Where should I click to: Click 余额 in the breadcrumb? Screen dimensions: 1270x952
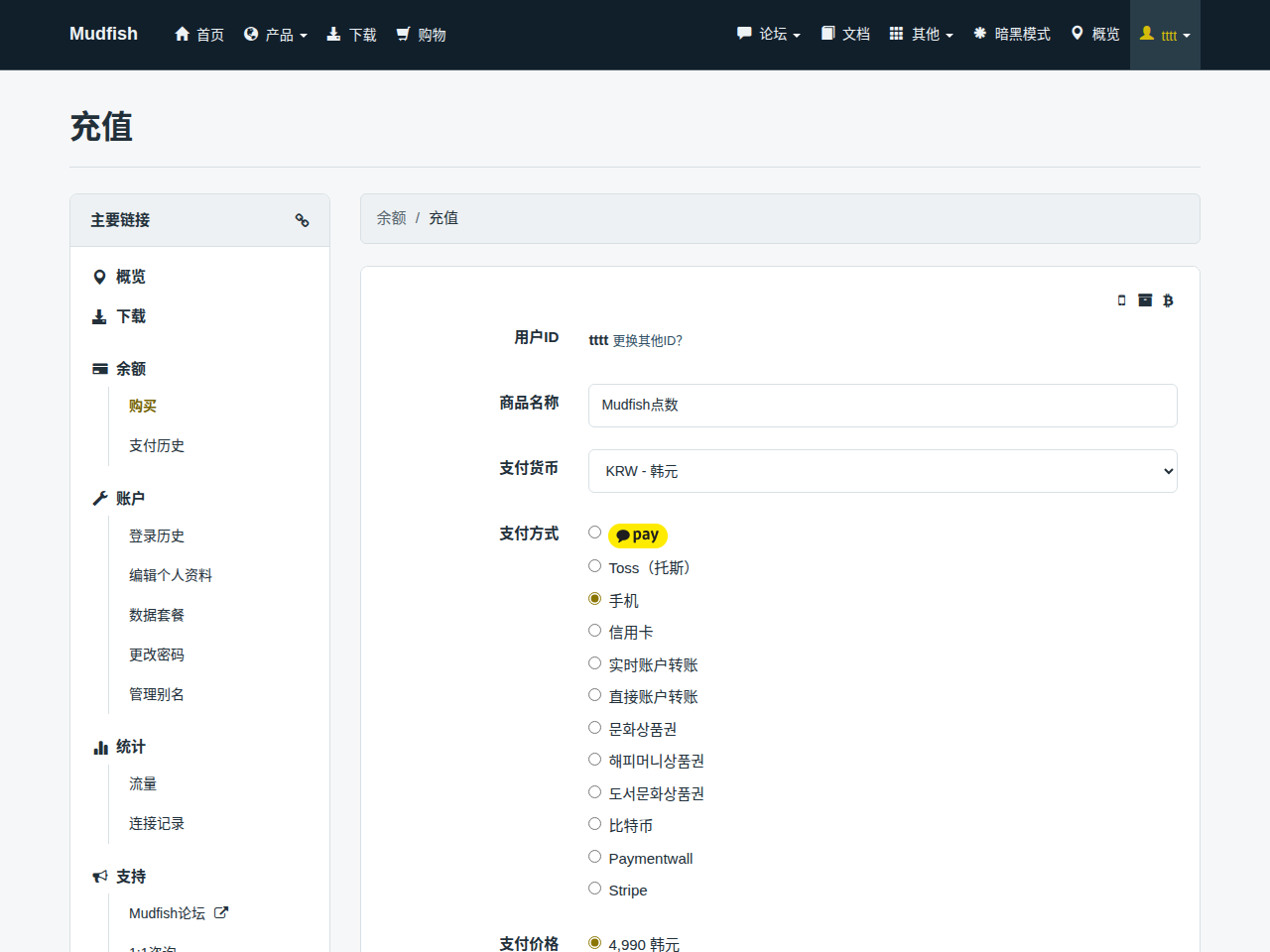tap(391, 218)
